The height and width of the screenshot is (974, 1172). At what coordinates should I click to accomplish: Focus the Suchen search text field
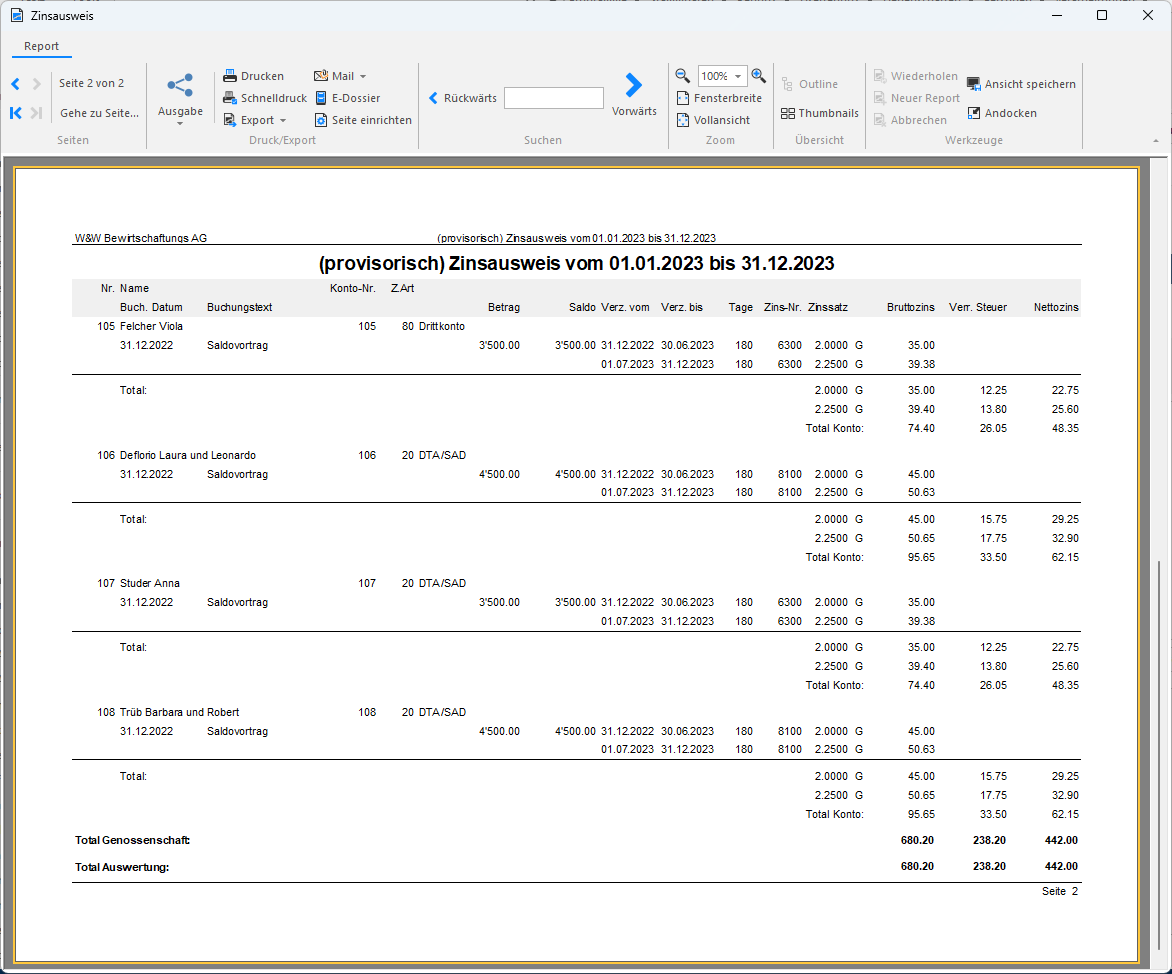pyautogui.click(x=554, y=98)
